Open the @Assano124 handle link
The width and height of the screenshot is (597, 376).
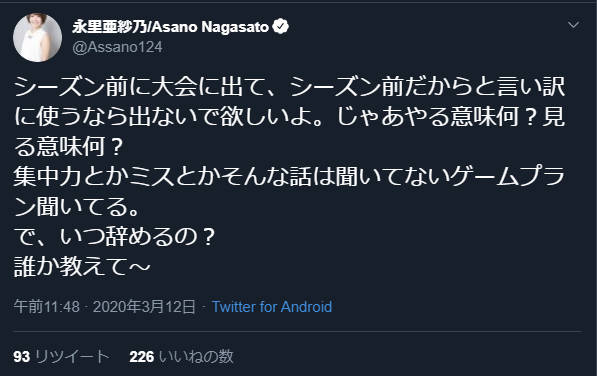coord(117,47)
